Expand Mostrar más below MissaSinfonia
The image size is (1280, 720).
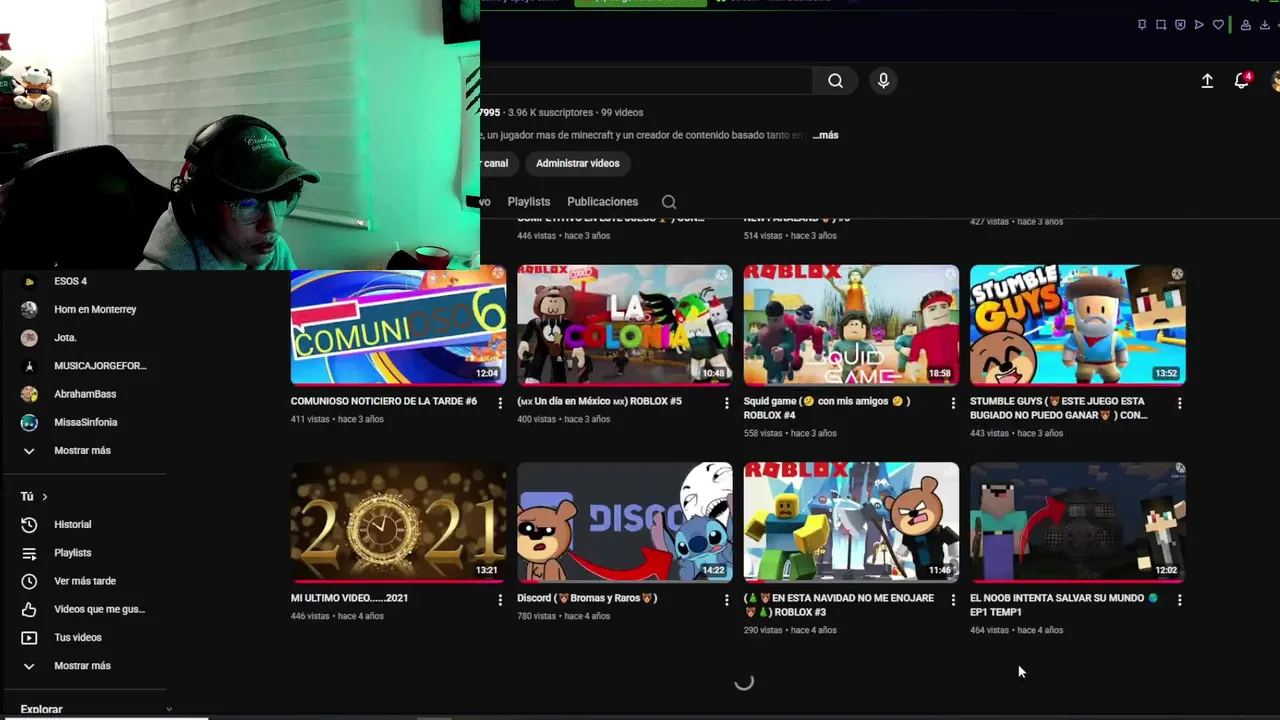pos(82,451)
